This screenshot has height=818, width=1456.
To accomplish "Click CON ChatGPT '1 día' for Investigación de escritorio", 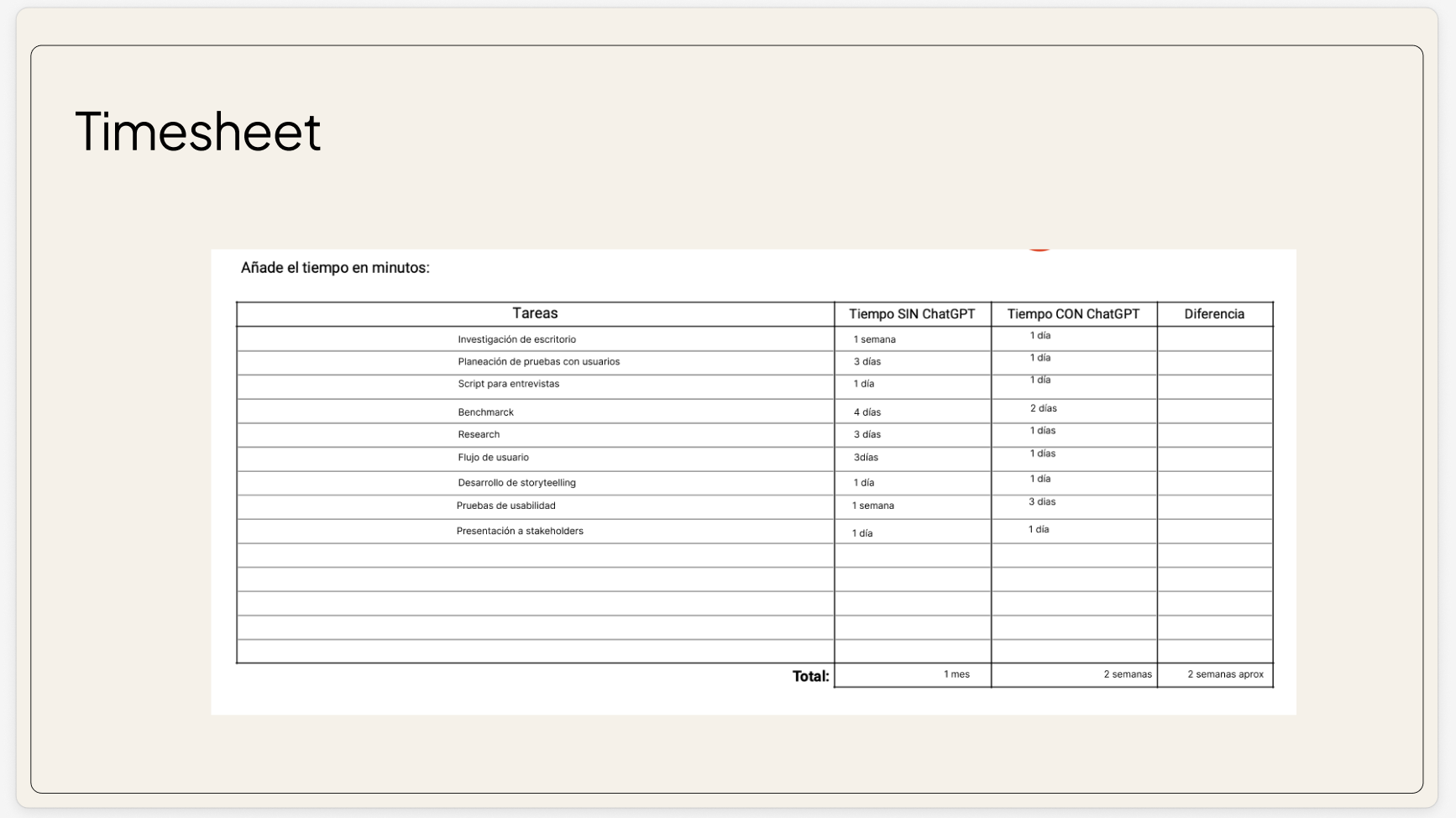I will [x=1040, y=335].
